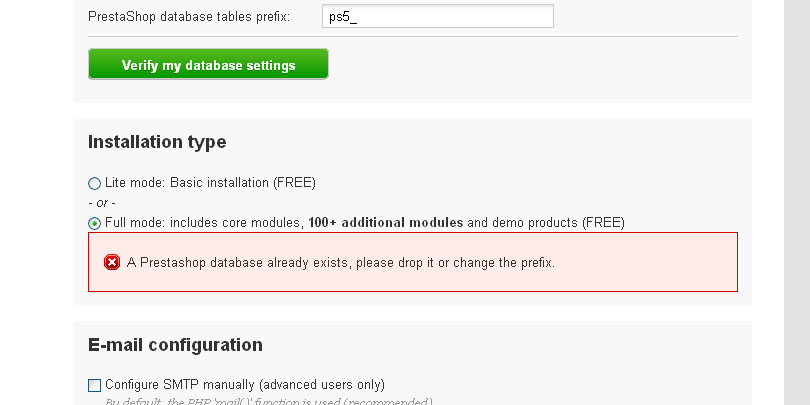
Task: Click the bold '100+ additional modules' text
Action: point(385,223)
